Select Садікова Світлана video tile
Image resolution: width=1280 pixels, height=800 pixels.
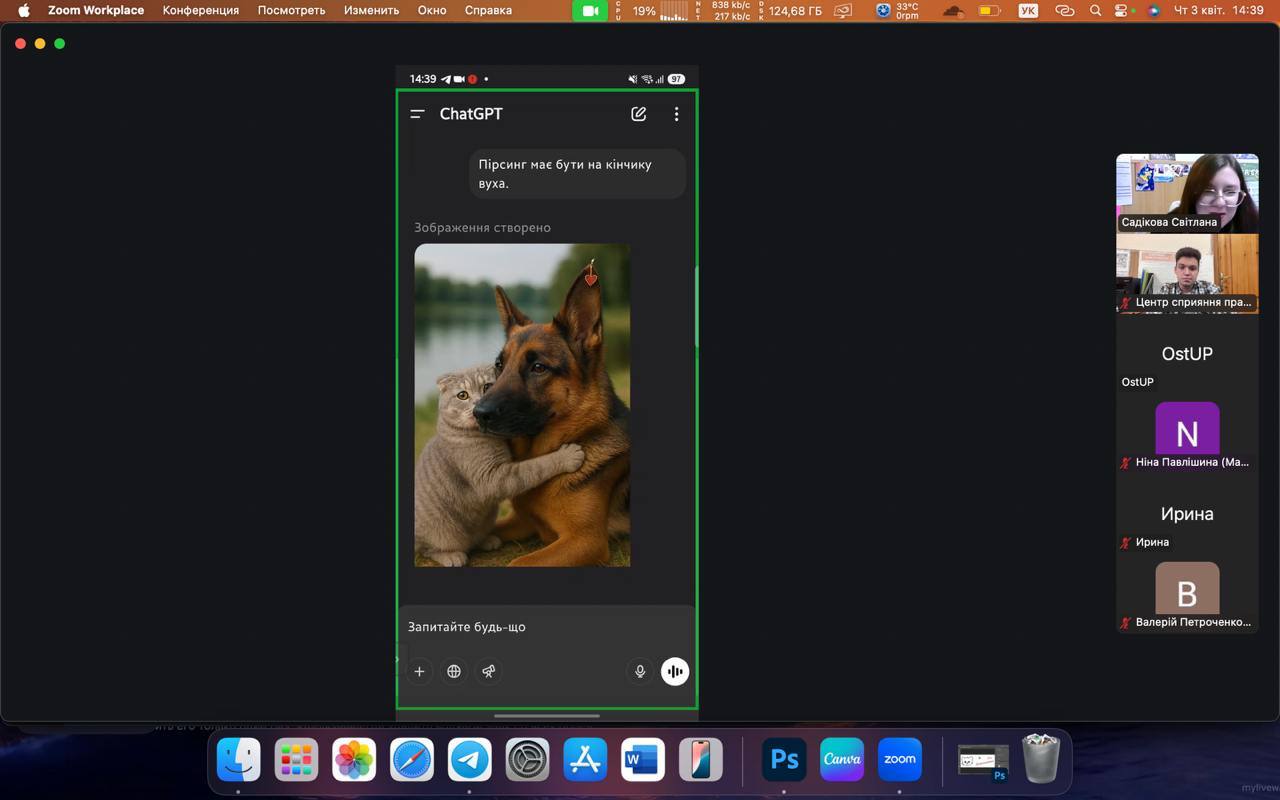click(x=1187, y=193)
